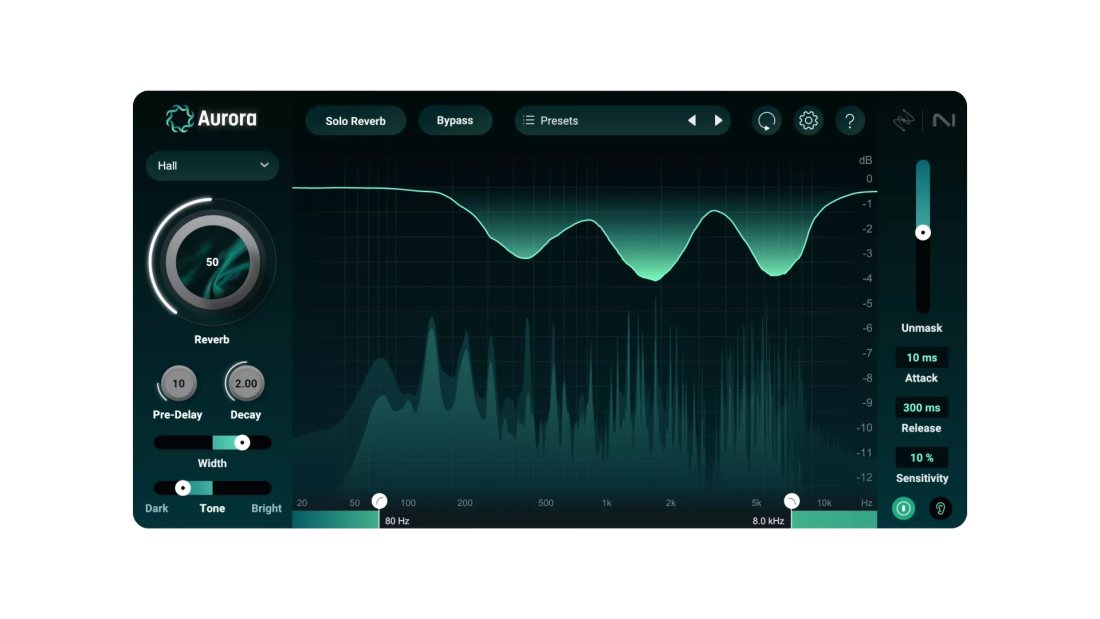Click the Release 300 ms value field
1100x619 pixels.
click(x=921, y=408)
